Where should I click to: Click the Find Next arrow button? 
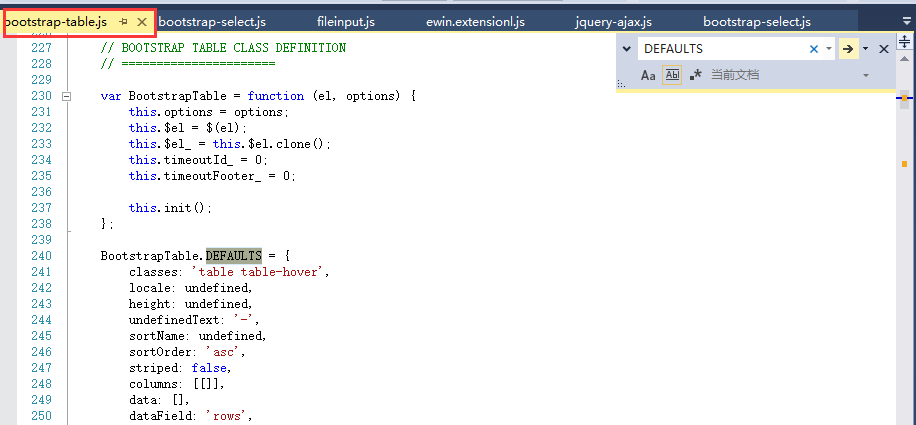coord(848,49)
